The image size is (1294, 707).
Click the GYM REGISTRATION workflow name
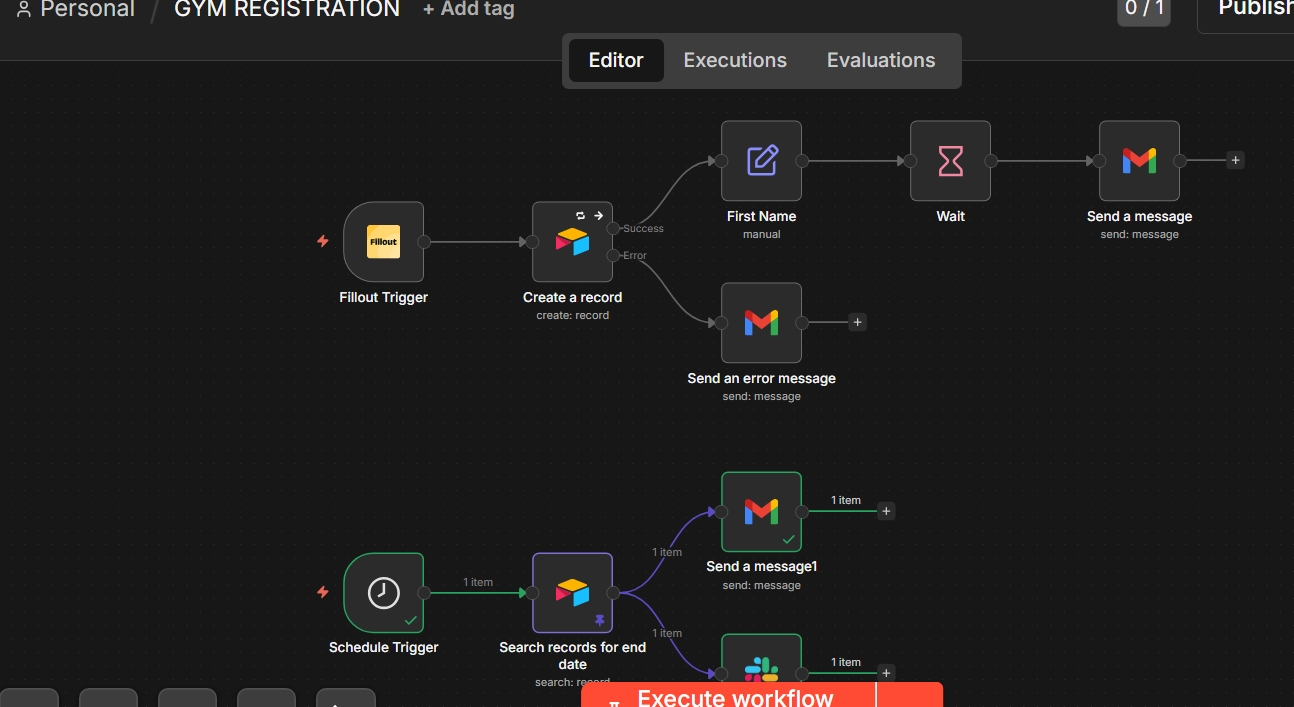point(287,9)
